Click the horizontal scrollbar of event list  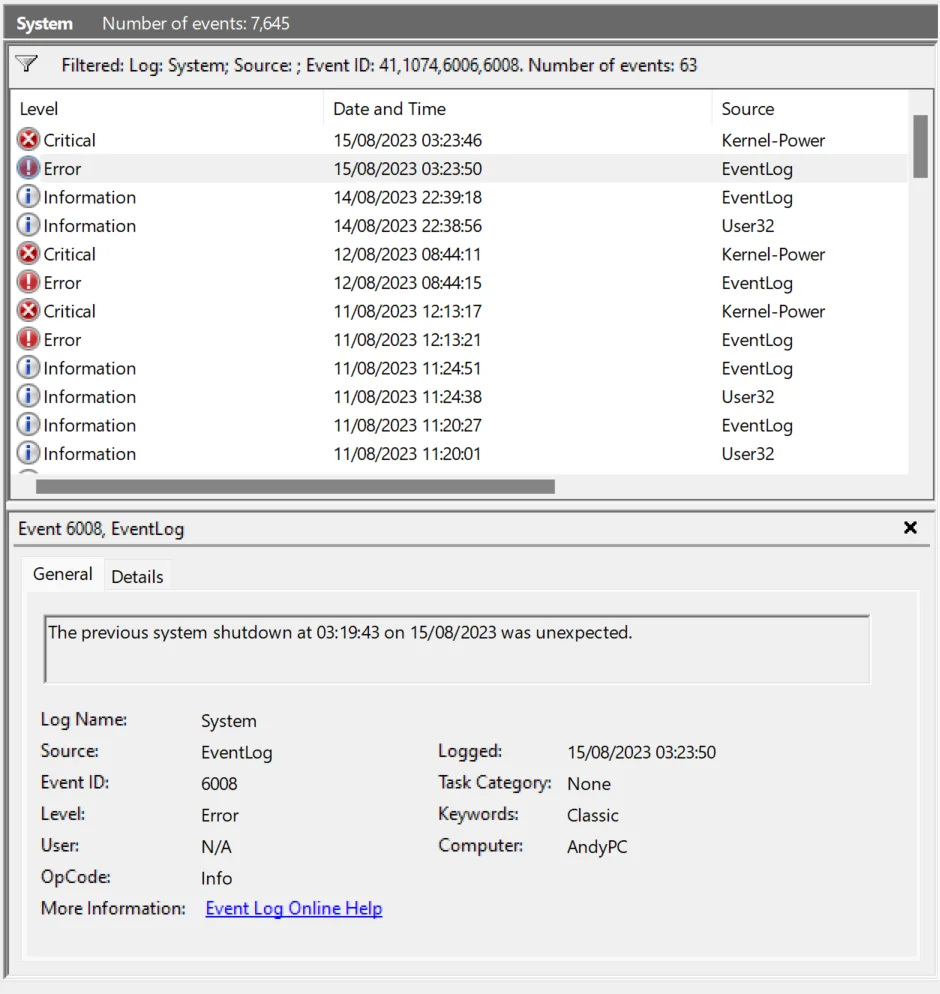pos(295,487)
